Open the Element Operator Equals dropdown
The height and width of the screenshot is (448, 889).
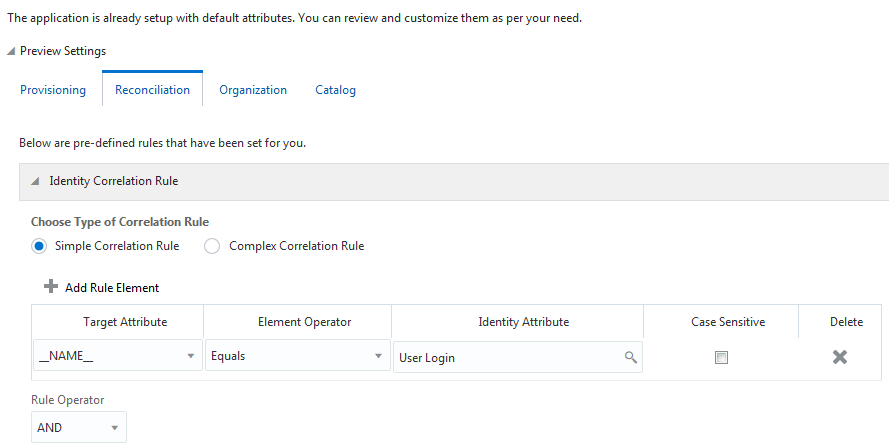[x=377, y=357]
